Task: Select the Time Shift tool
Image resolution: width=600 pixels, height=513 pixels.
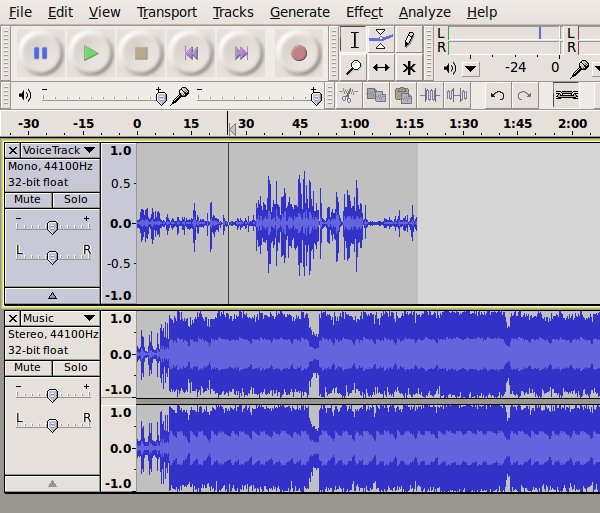Action: click(x=381, y=67)
